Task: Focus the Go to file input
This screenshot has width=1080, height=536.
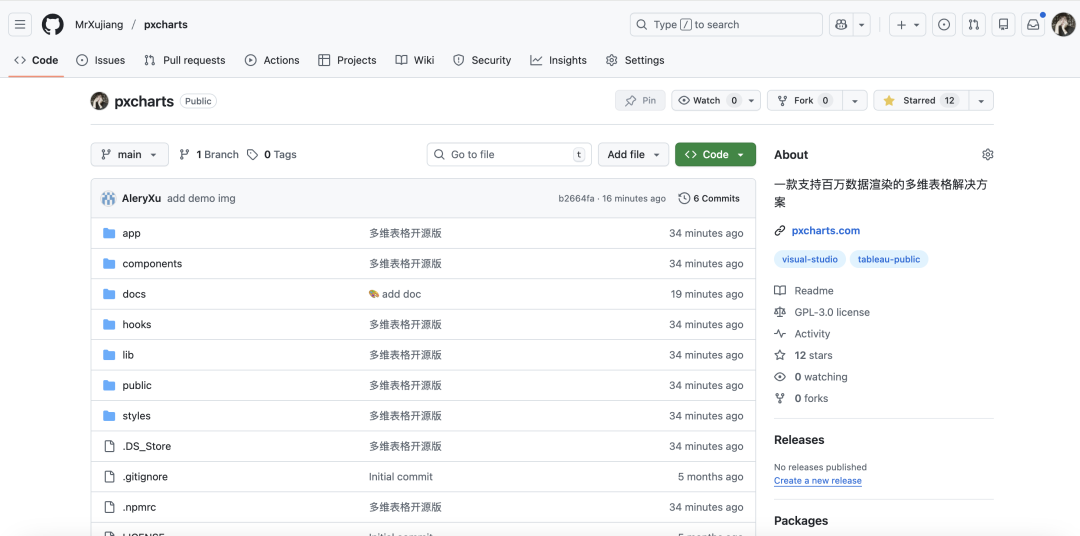Action: tap(509, 154)
